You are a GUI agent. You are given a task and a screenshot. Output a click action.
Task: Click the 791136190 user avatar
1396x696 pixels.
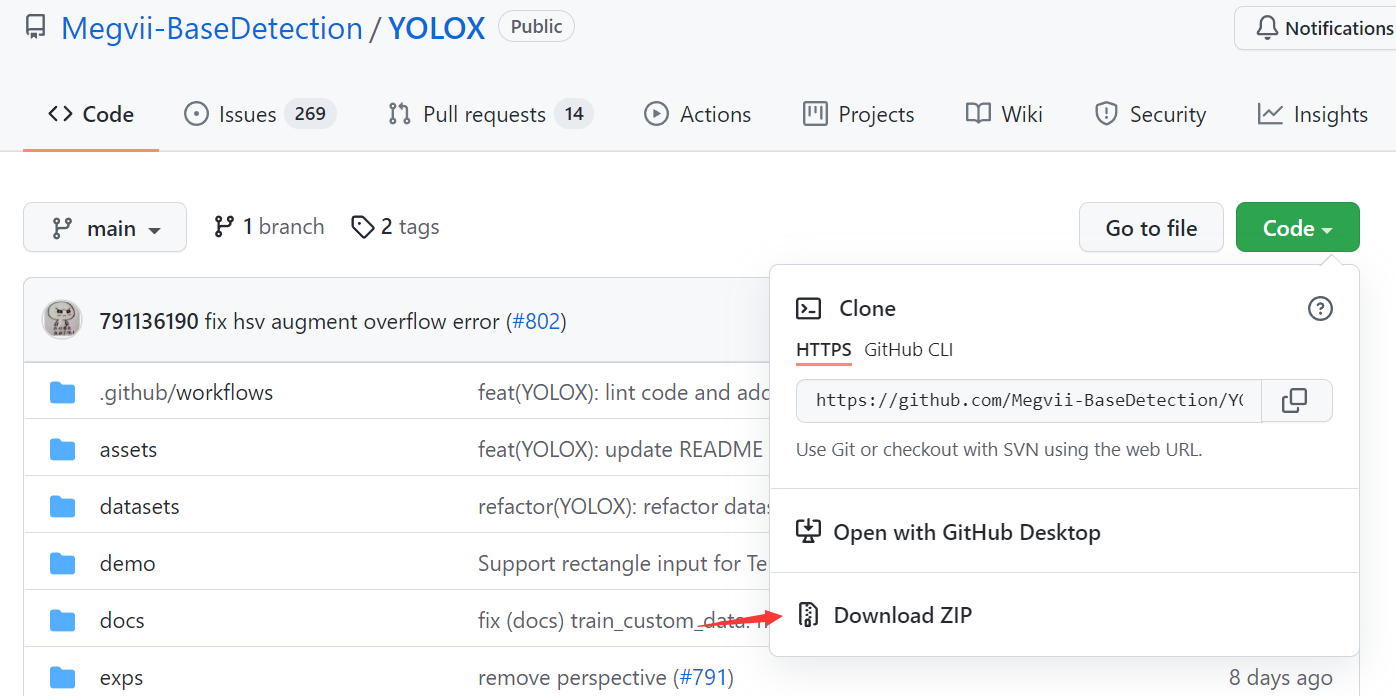click(62, 320)
